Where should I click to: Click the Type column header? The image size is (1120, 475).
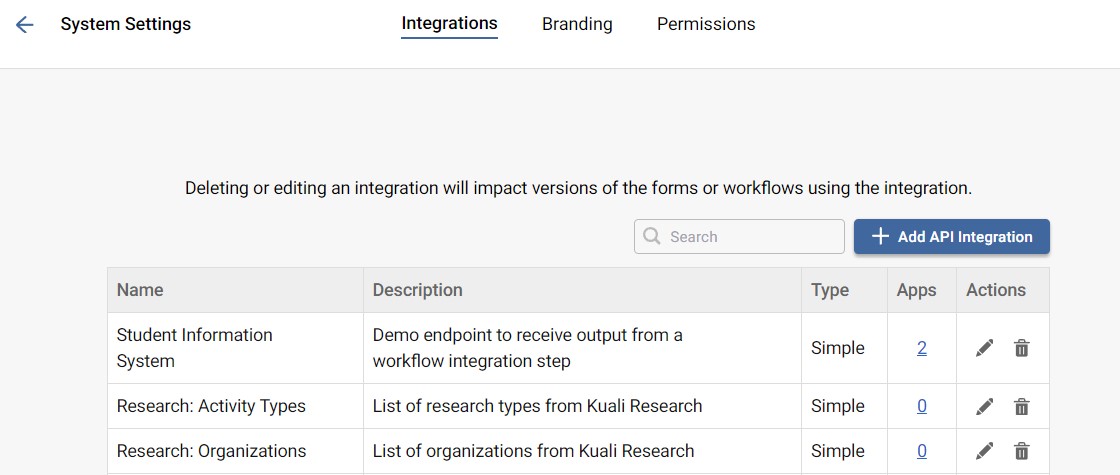830,290
